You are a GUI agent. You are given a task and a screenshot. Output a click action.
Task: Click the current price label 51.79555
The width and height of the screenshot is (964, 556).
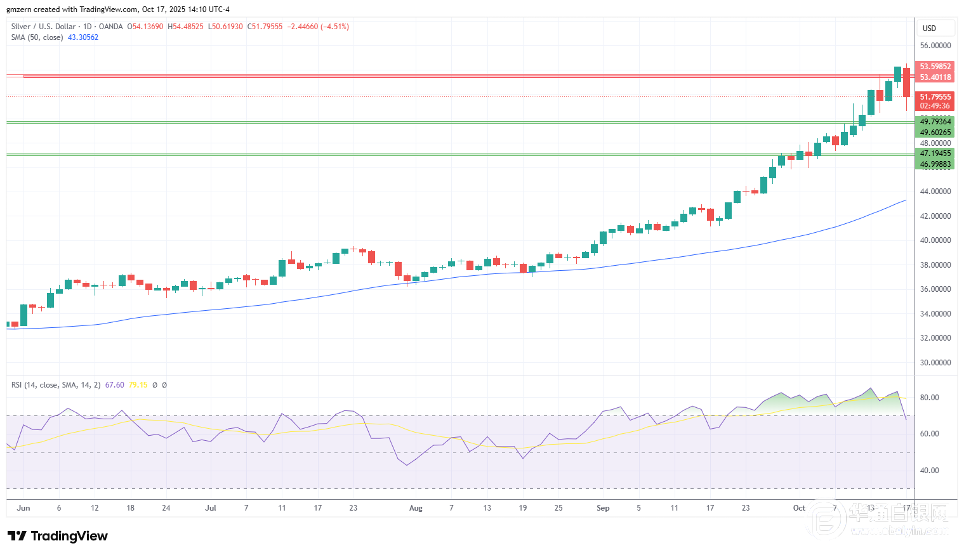[x=935, y=96]
